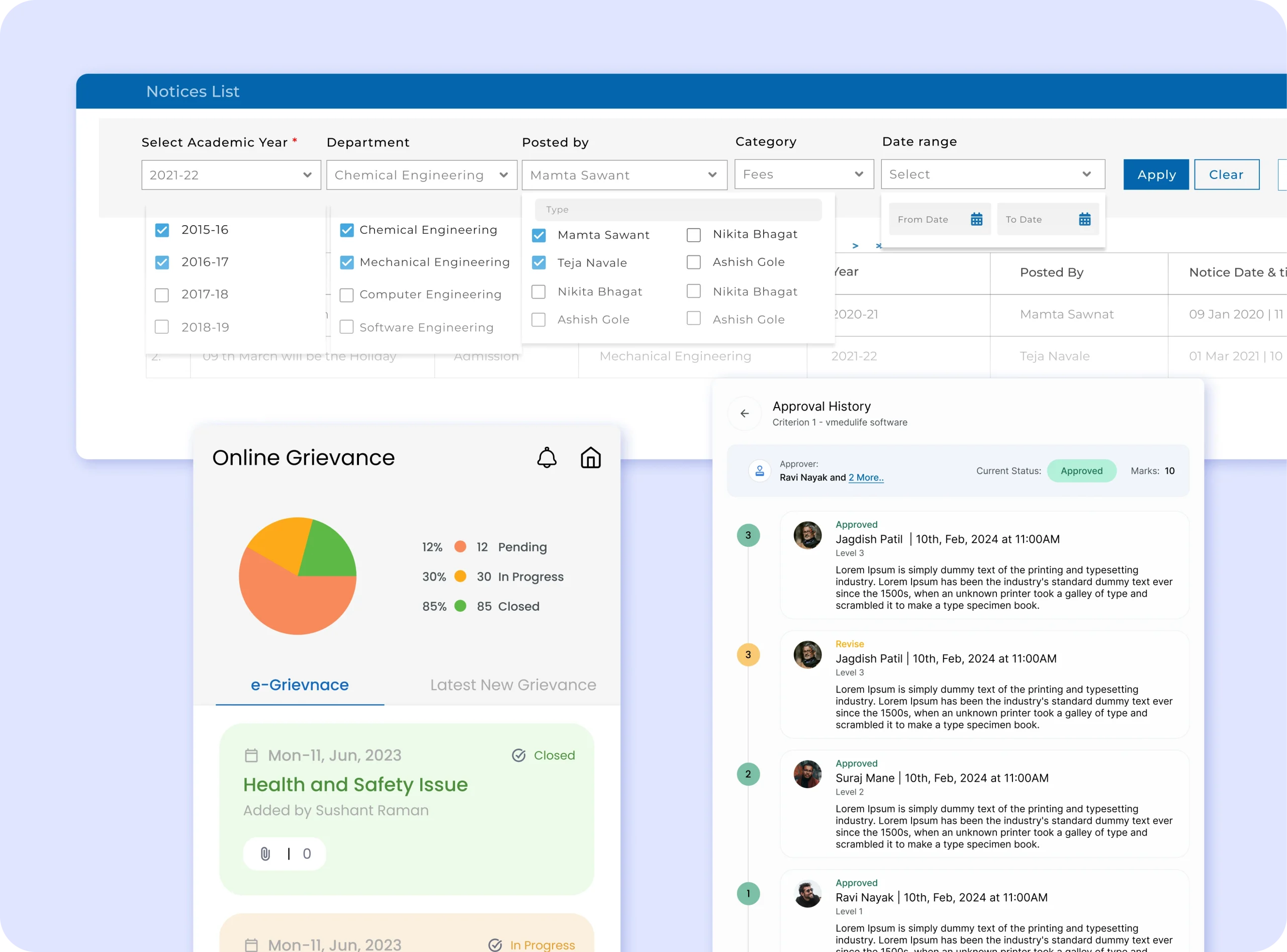Screen dimensions: 1287x952
Task: Click the attachment paperclip icon
Action: tap(265, 853)
